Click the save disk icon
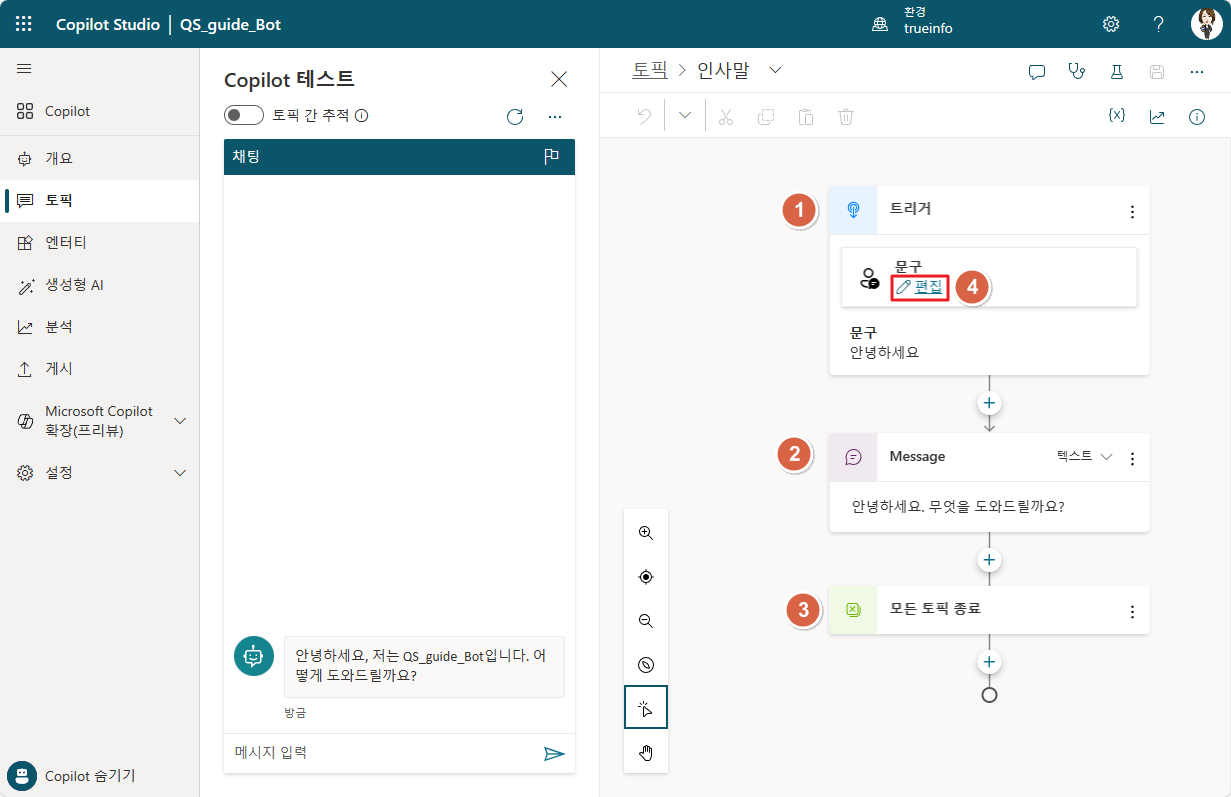Screen dimensions: 1231x797 [x=1157, y=72]
